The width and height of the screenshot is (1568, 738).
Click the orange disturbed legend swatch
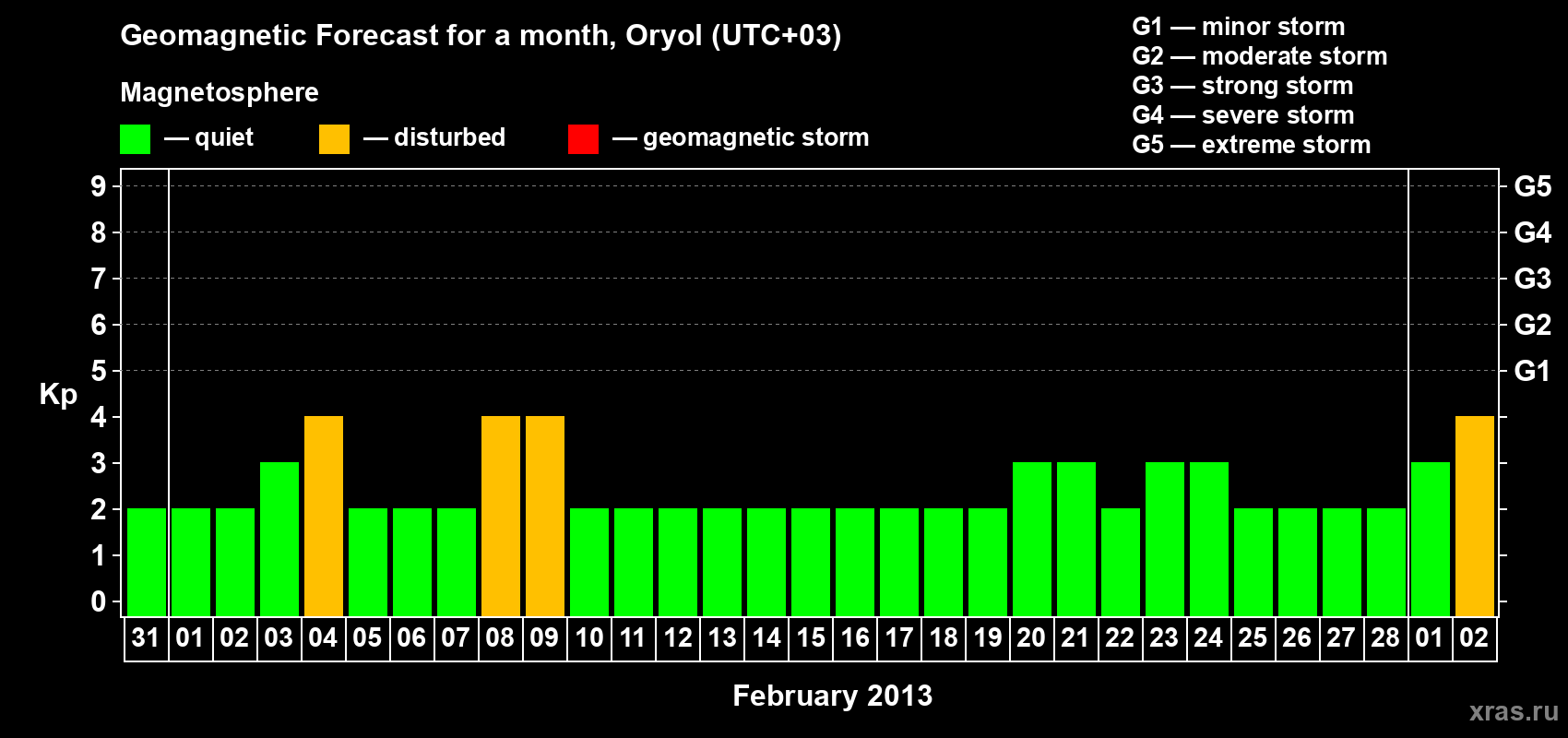coord(334,139)
